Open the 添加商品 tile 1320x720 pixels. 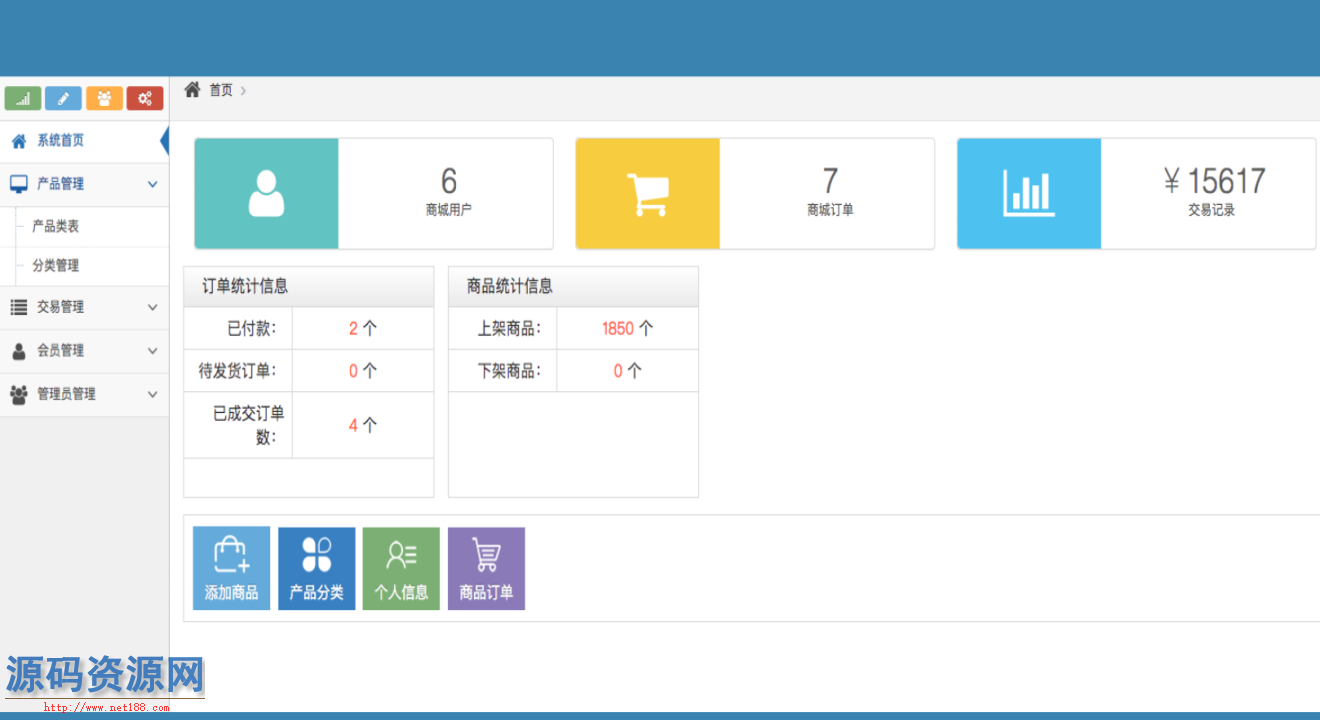tap(231, 568)
